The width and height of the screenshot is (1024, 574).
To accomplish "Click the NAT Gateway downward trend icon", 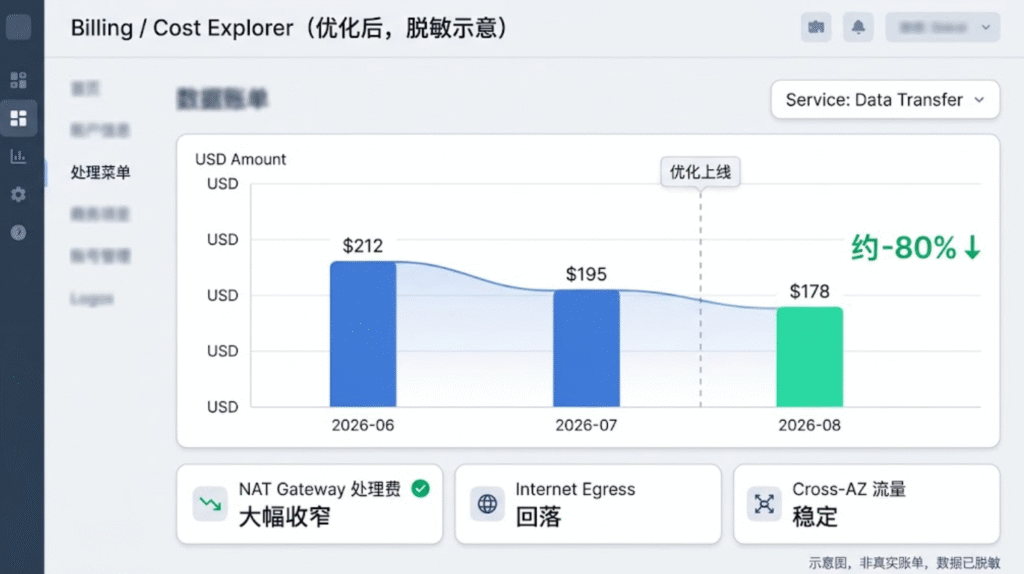I will click(x=210, y=503).
